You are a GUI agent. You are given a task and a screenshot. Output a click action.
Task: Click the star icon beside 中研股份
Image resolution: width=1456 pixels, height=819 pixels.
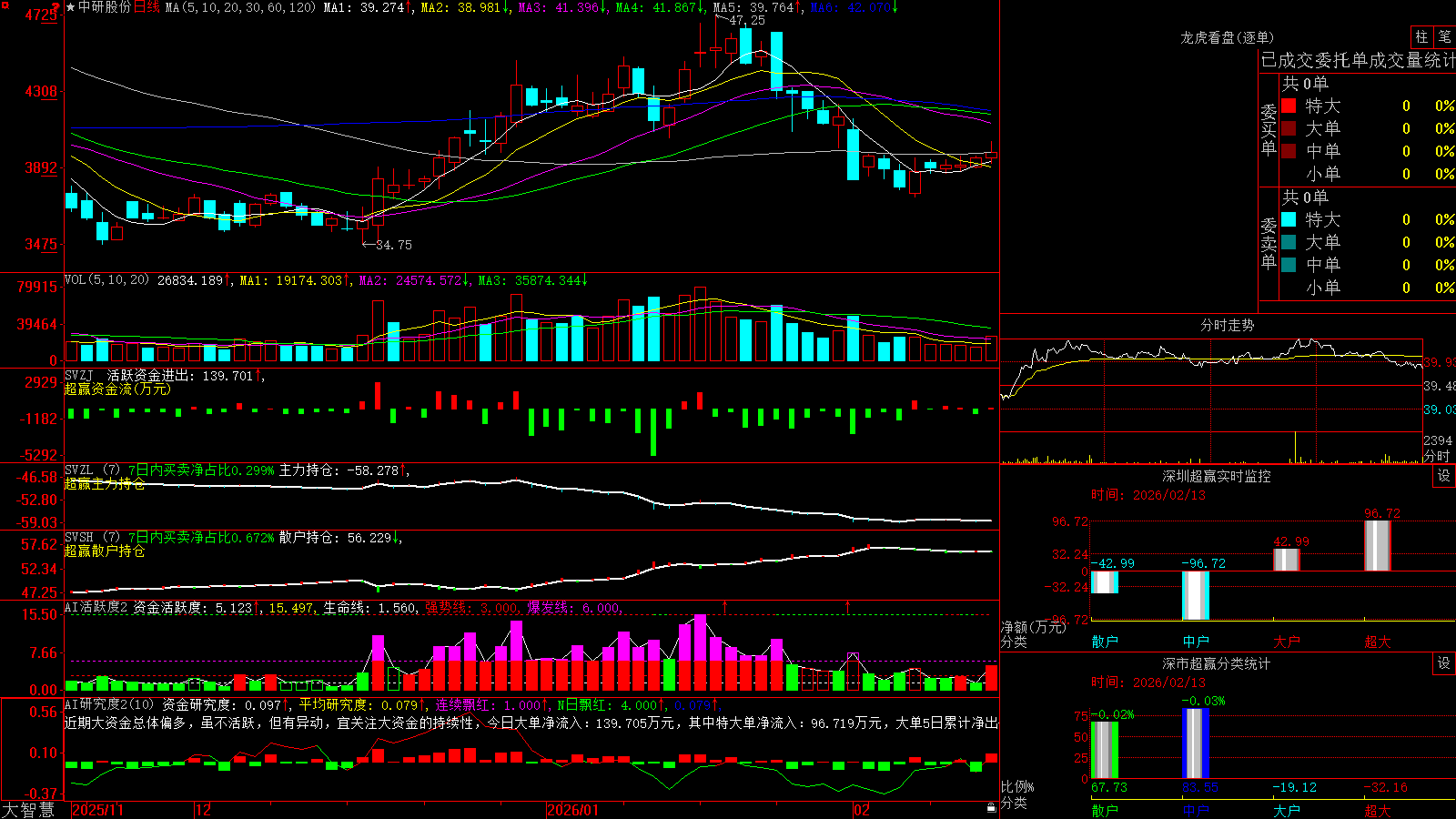[x=71, y=7]
